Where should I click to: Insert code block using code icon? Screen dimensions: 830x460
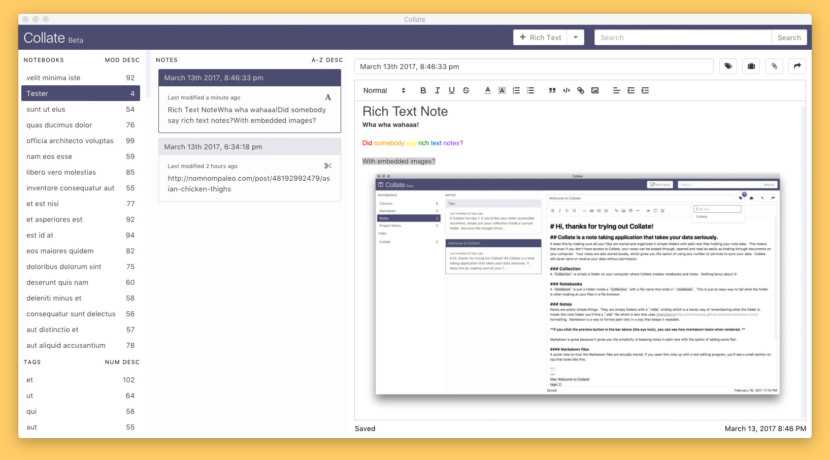pos(566,90)
